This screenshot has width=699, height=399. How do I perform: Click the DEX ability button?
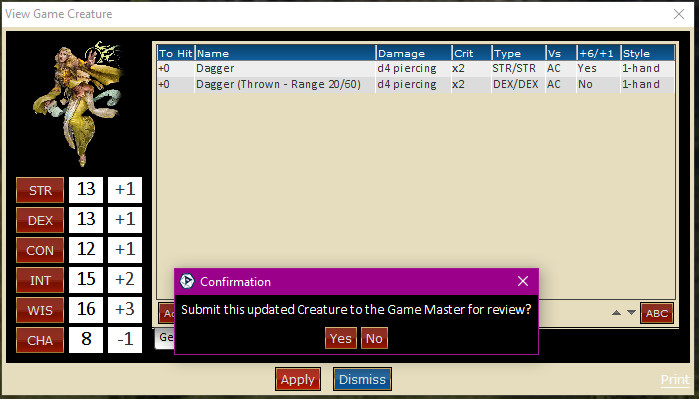[x=40, y=220]
